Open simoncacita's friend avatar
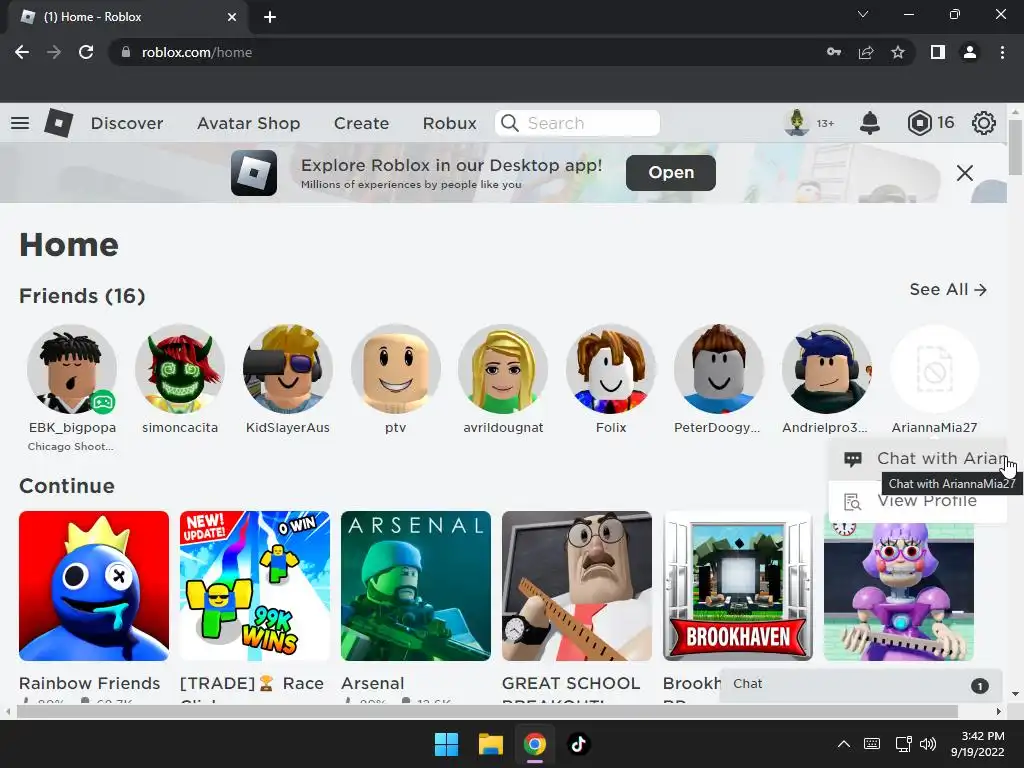1024x768 pixels. tap(180, 369)
